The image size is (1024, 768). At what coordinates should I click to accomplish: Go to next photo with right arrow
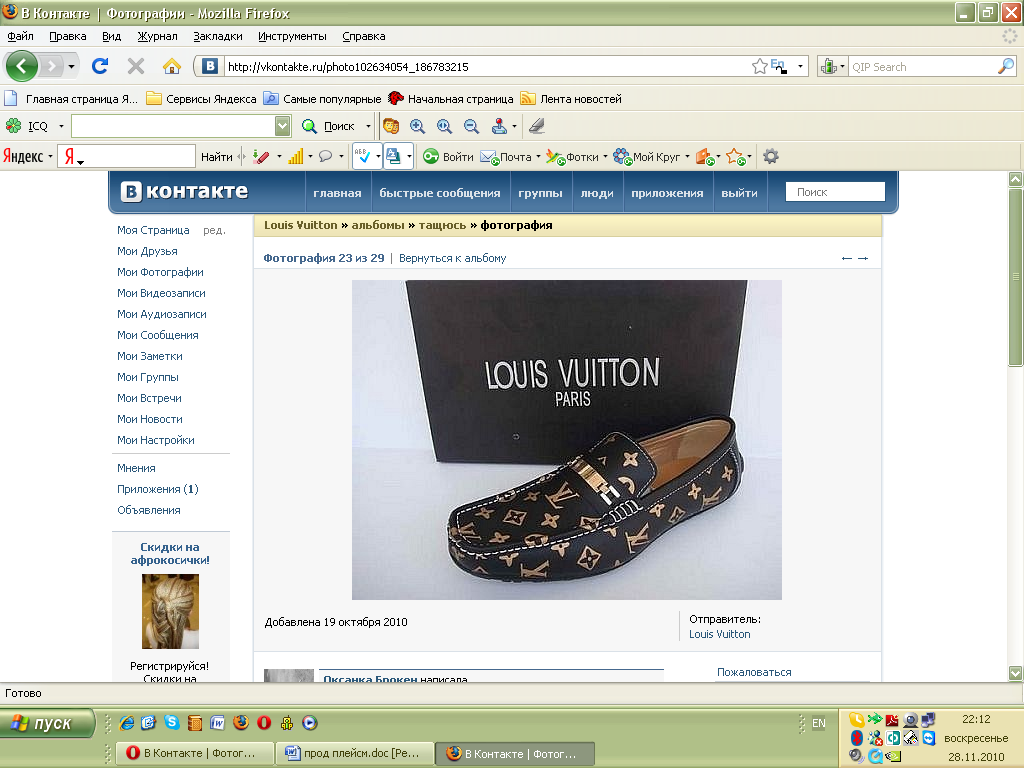(863, 259)
